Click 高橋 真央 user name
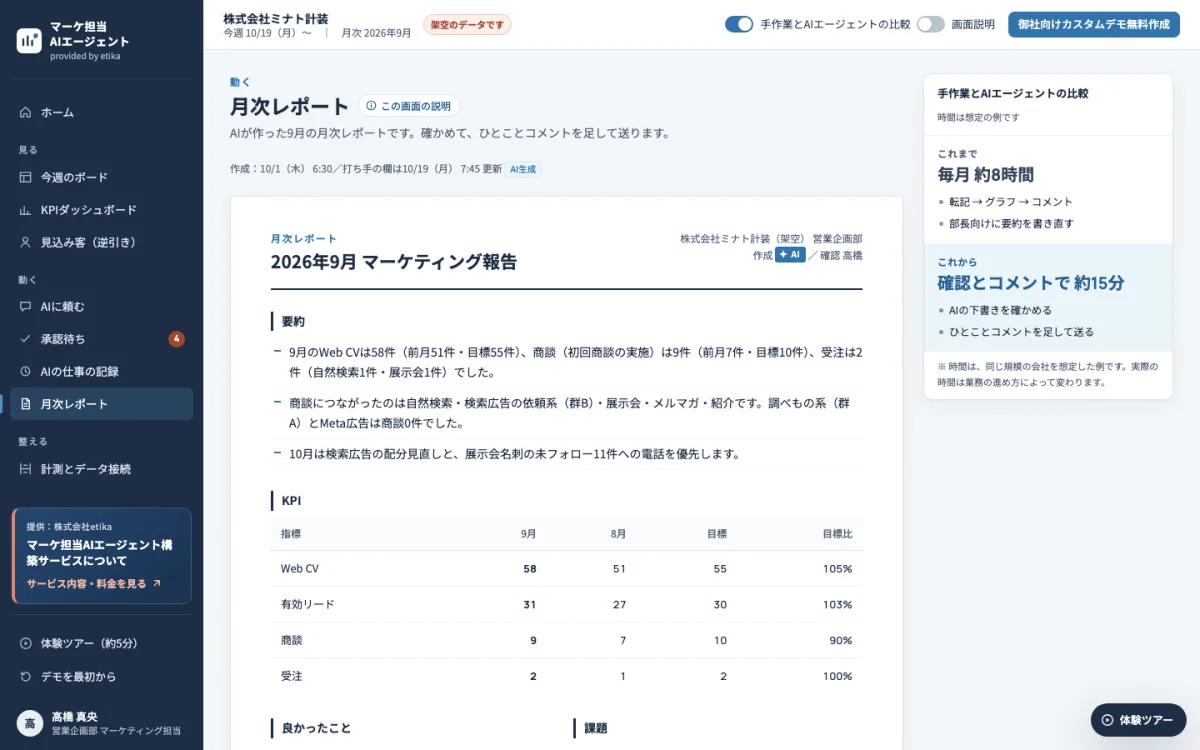The width and height of the screenshot is (1200, 750). (74, 716)
